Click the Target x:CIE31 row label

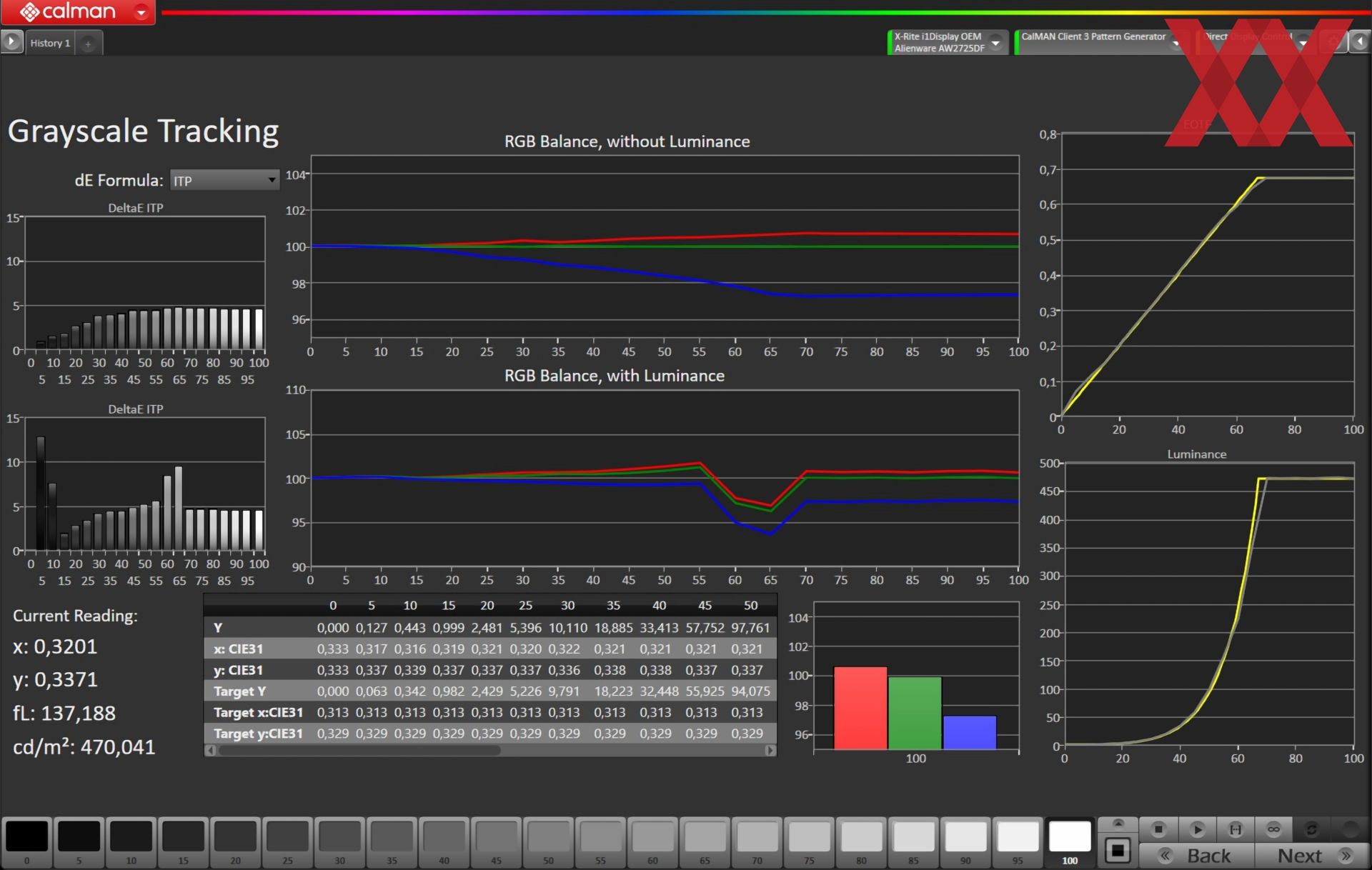(x=258, y=713)
